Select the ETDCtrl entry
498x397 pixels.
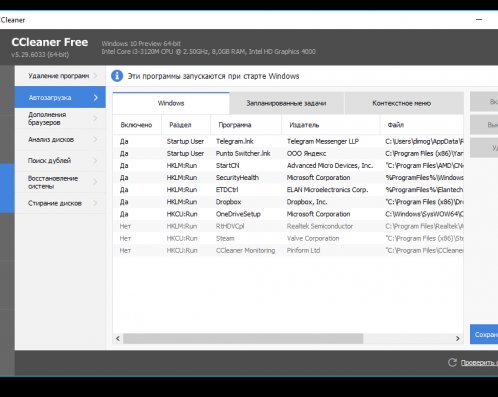click(x=288, y=190)
